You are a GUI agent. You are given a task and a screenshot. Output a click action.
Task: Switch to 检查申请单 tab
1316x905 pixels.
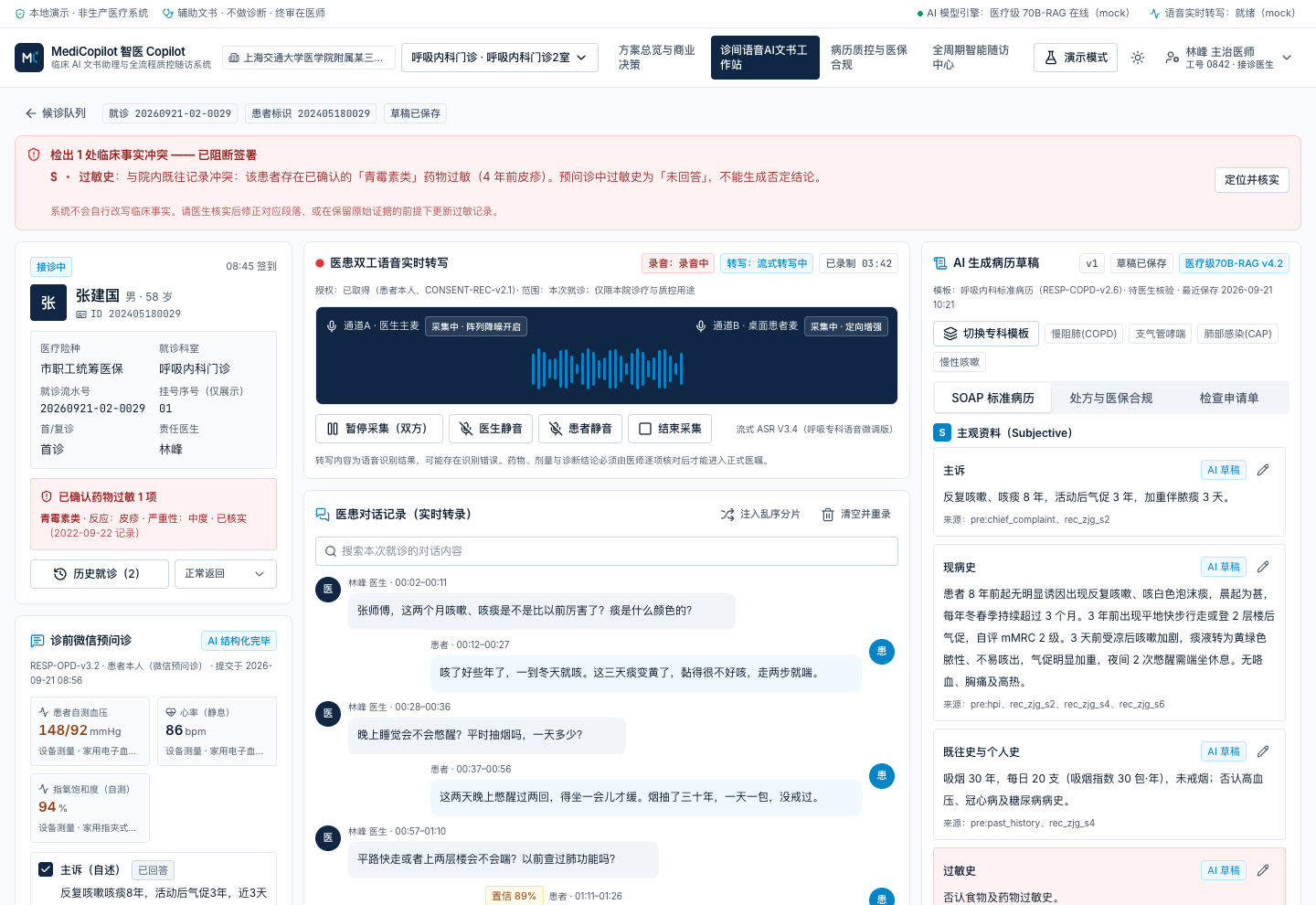1228,399
